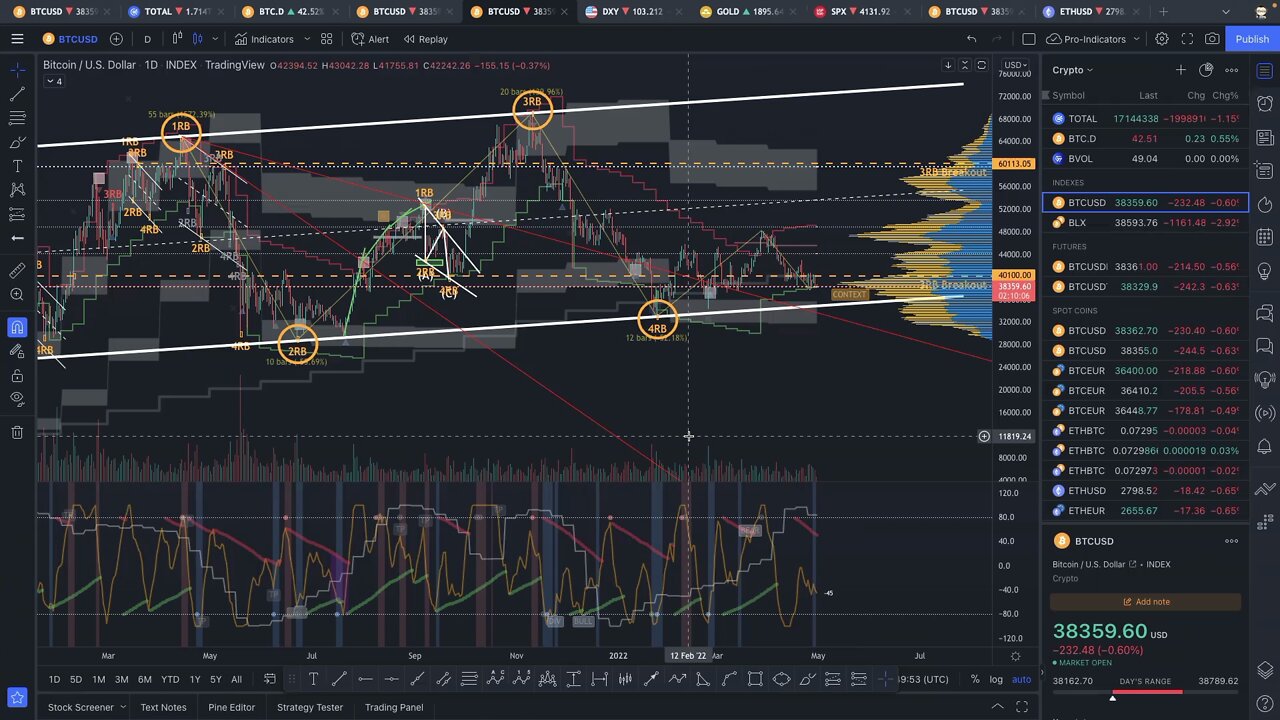Select the trend line tool in left sidebar

(17, 94)
